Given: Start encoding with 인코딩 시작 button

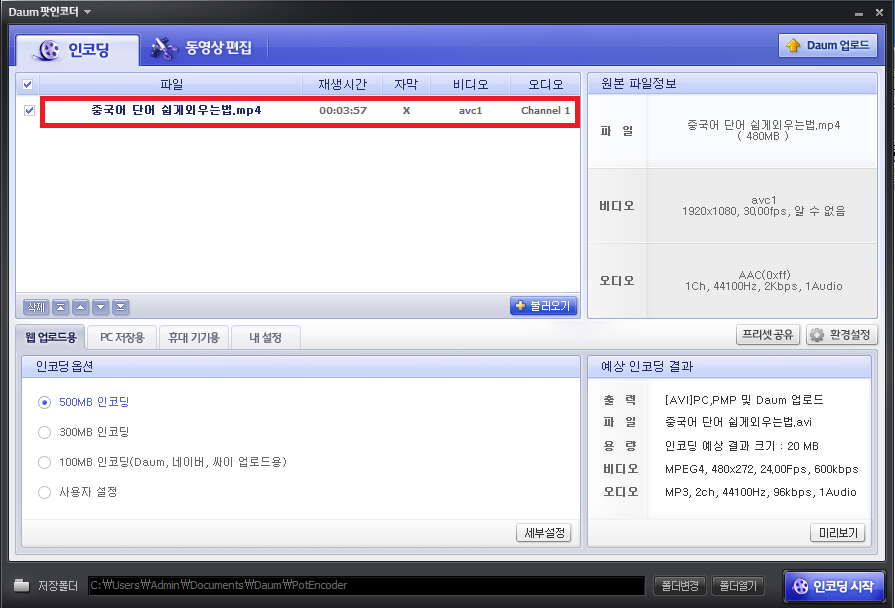Looking at the screenshot, I should tap(834, 586).
